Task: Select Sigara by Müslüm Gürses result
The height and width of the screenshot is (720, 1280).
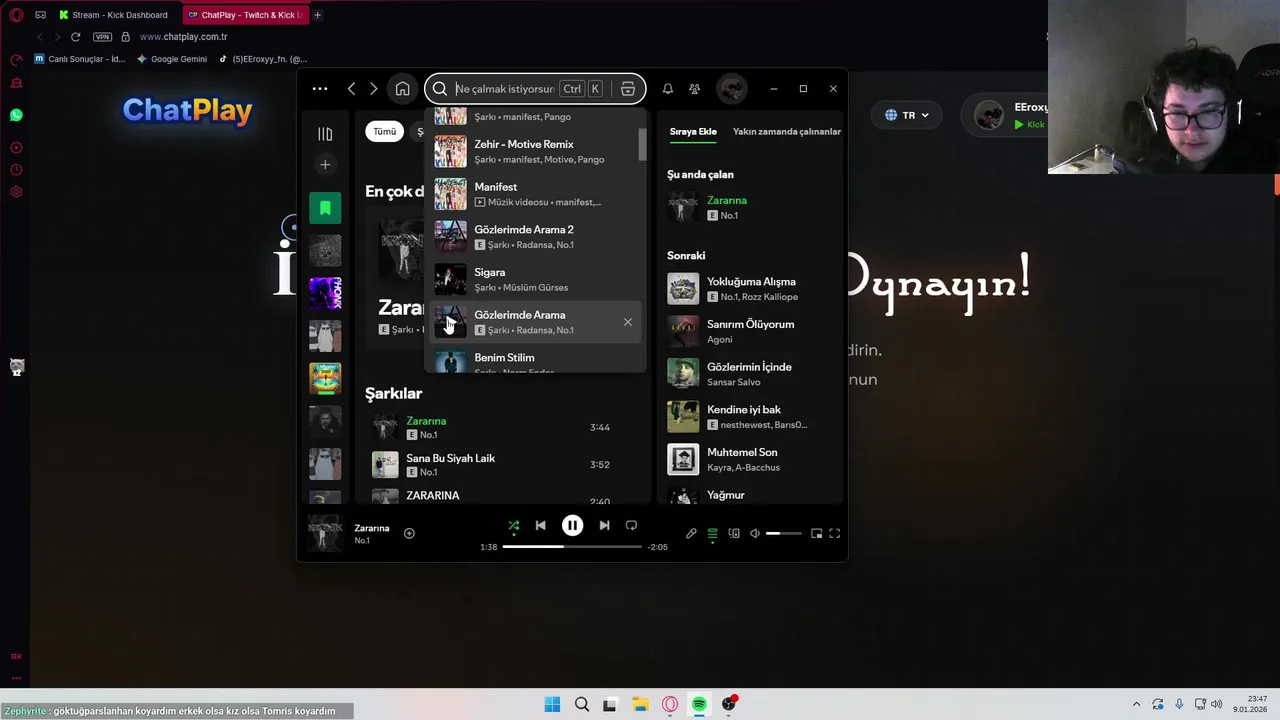Action: pyautogui.click(x=536, y=280)
